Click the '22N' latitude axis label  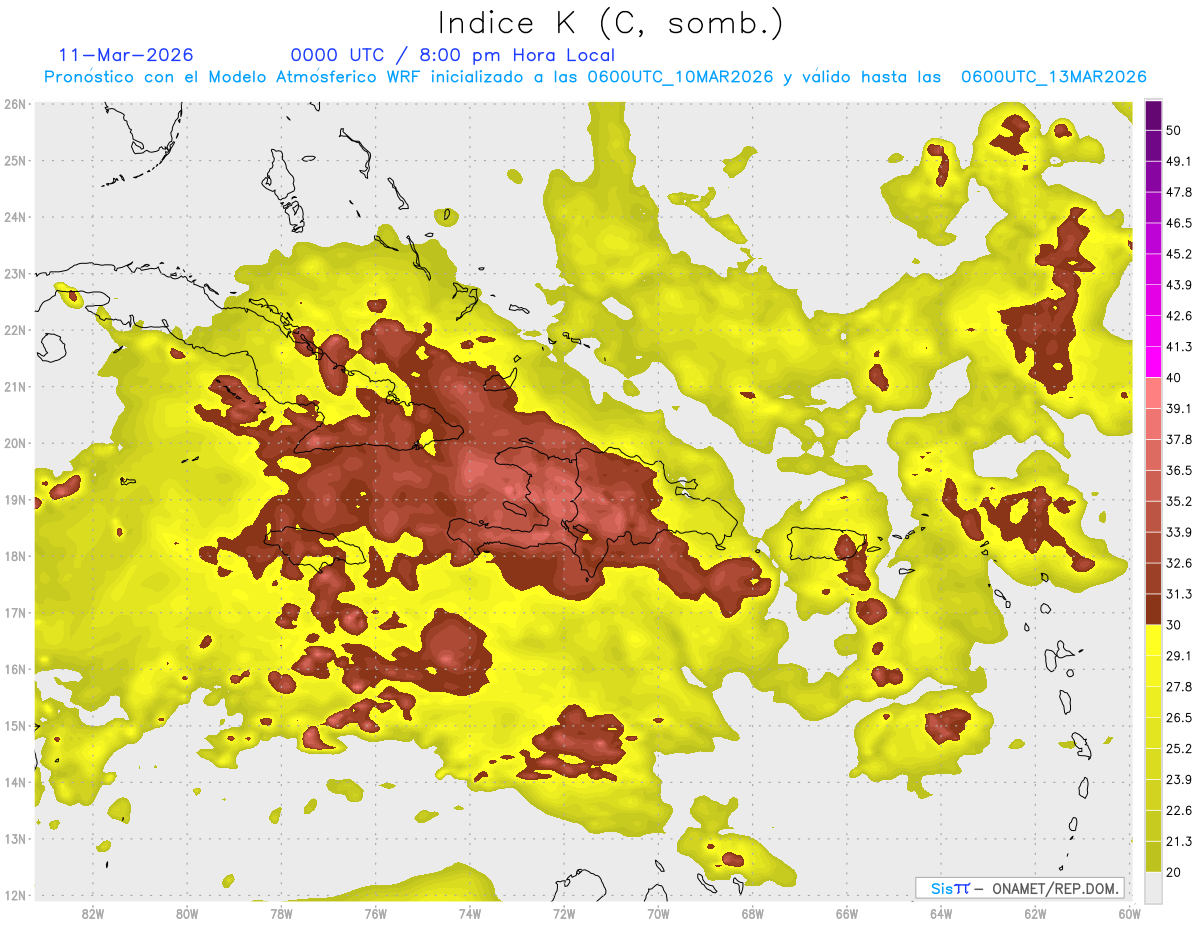(15, 330)
